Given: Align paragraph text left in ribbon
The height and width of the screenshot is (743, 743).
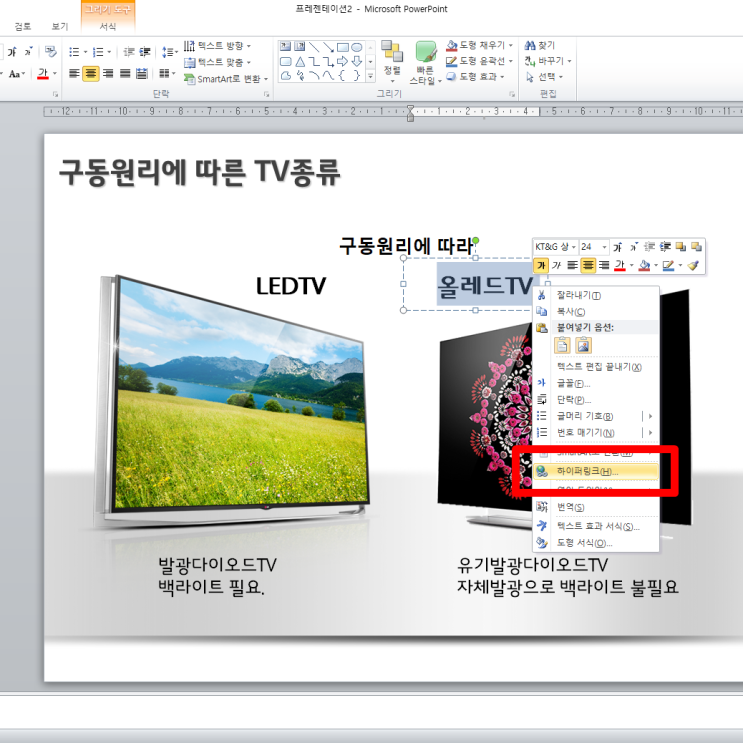Looking at the screenshot, I should coord(74,73).
